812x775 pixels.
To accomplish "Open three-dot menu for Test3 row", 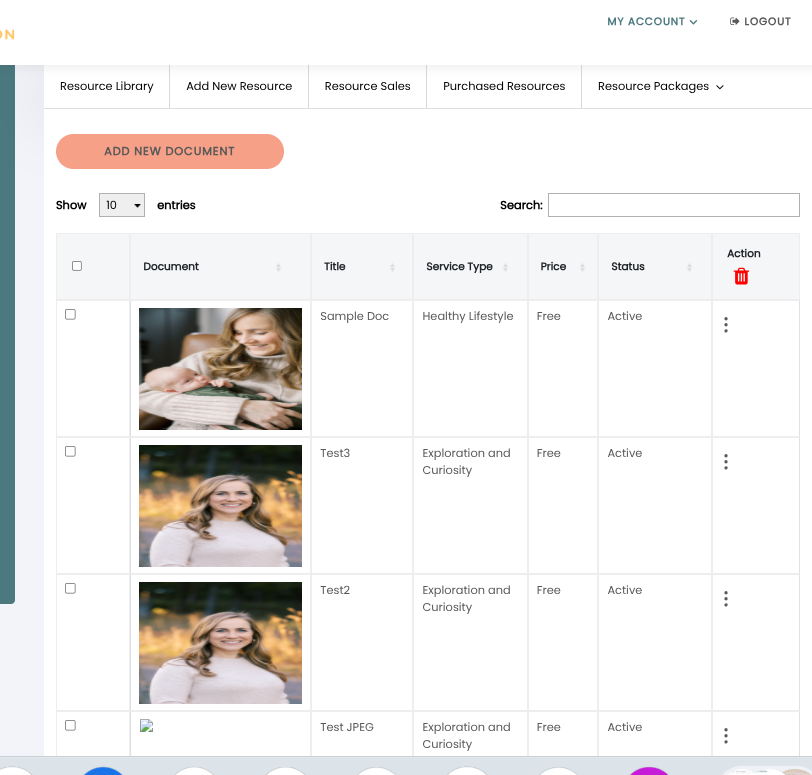I will click(726, 462).
